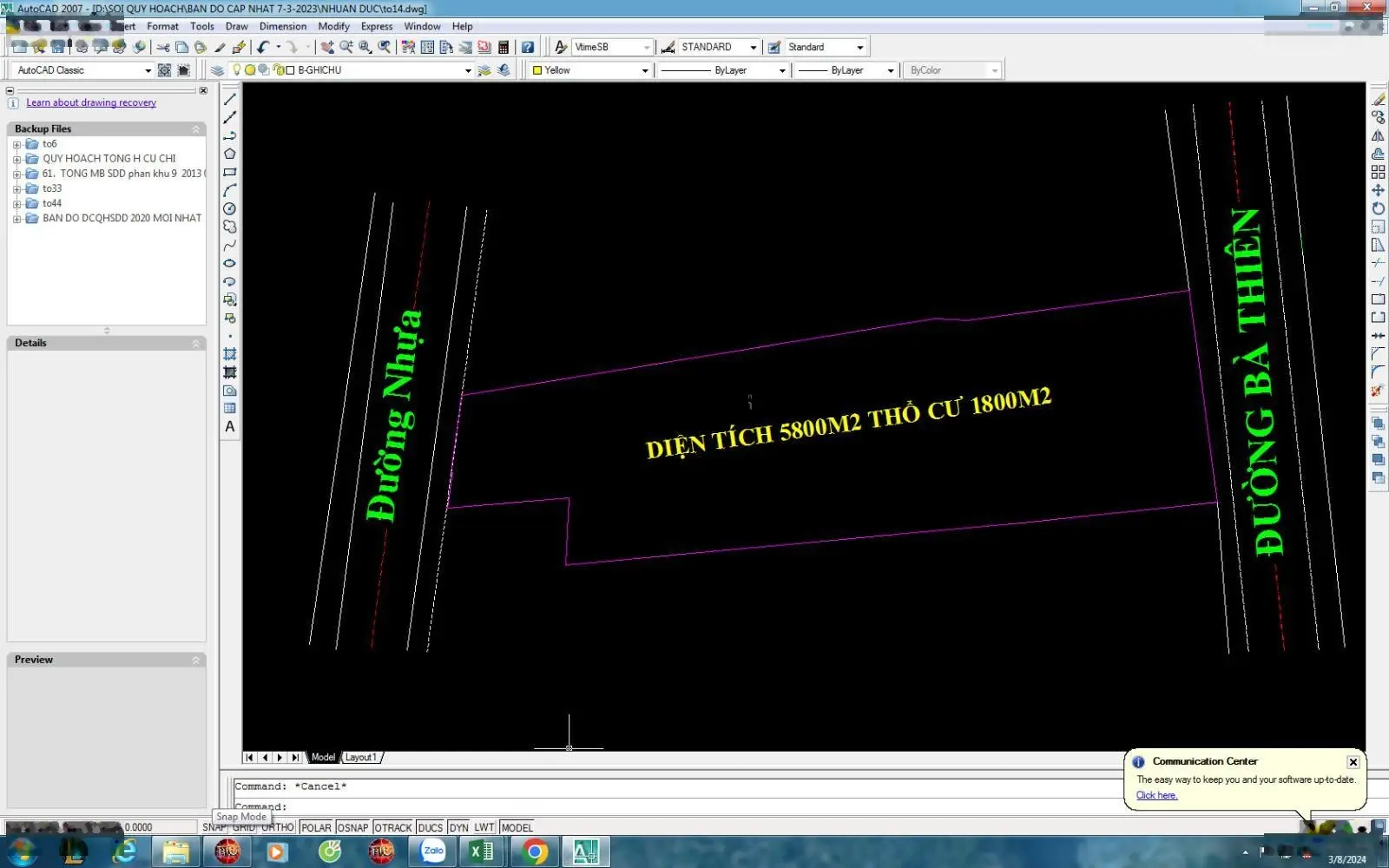Toggle the MODEL space status button
The width and height of the screenshot is (1389, 868).
(x=517, y=827)
